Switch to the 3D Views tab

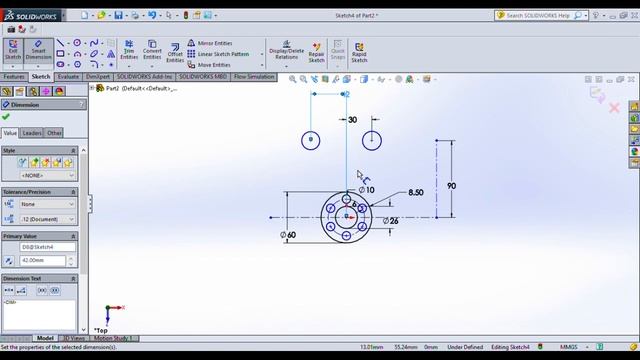74,338
